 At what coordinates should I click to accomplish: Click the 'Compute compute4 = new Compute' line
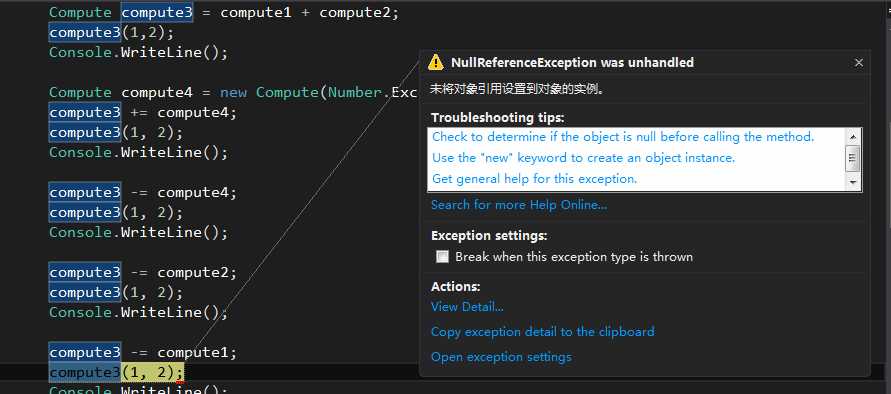click(x=234, y=92)
